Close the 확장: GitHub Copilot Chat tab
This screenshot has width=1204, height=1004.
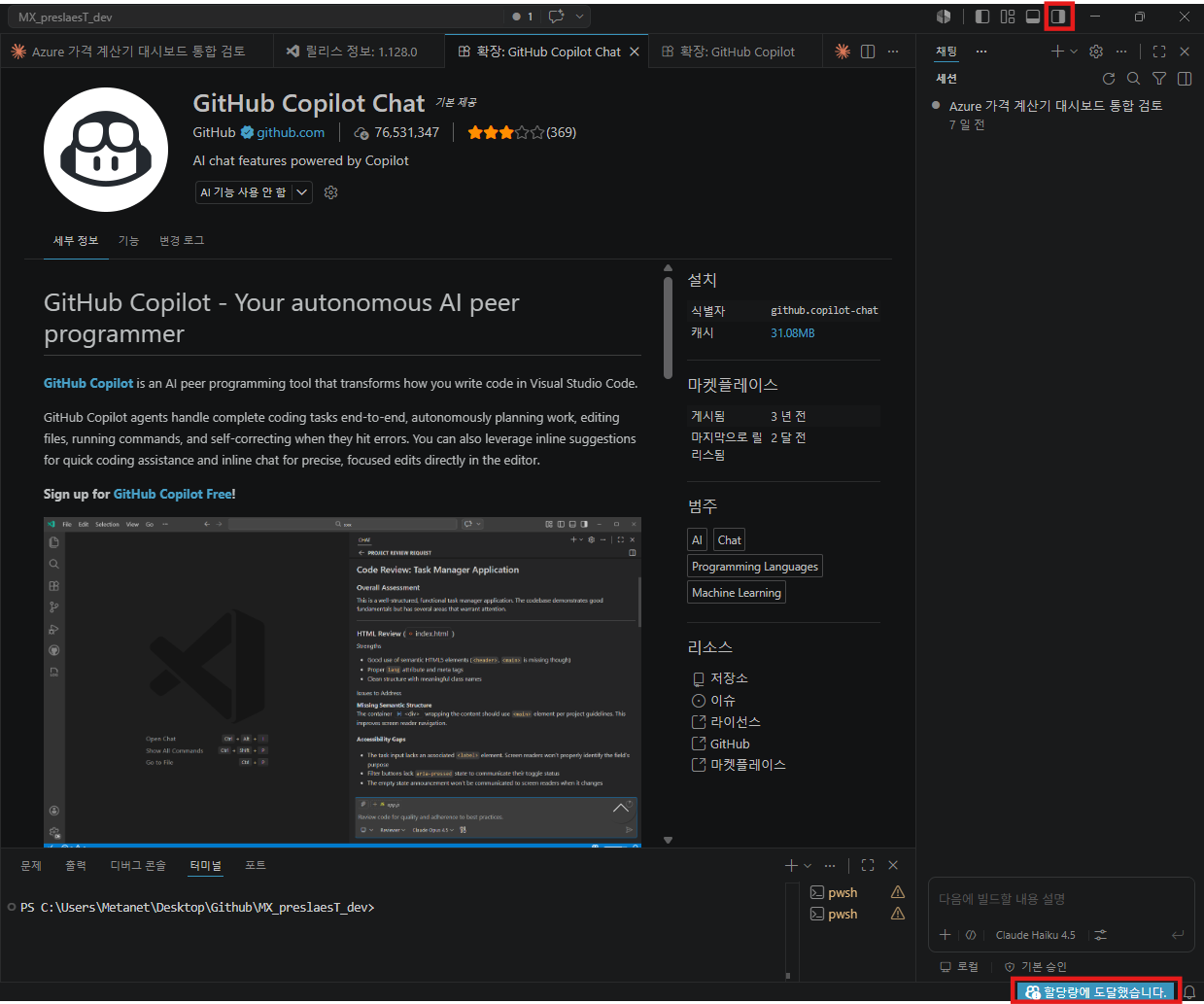pyautogui.click(x=635, y=52)
